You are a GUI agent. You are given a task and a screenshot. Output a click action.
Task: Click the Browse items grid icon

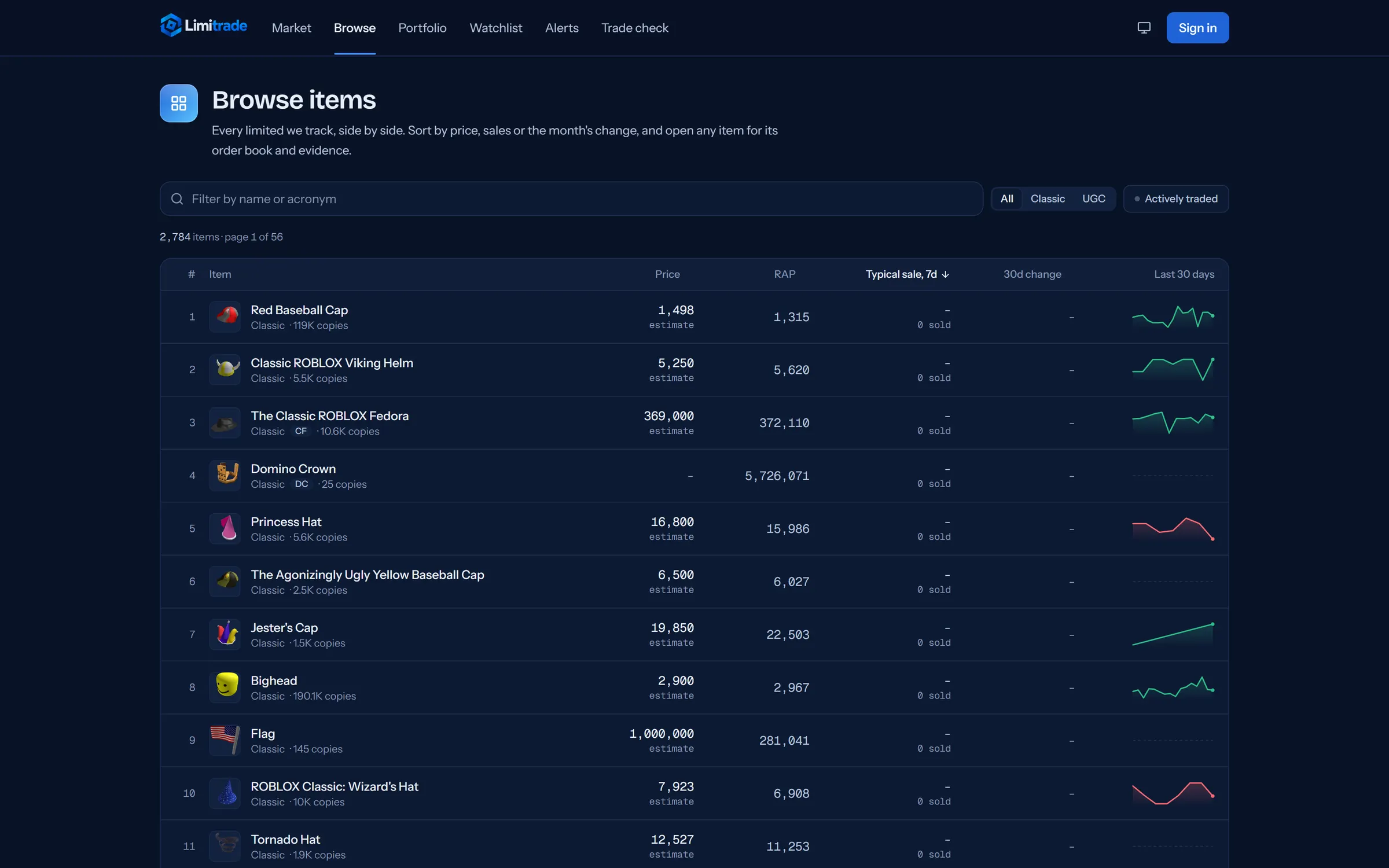(179, 104)
